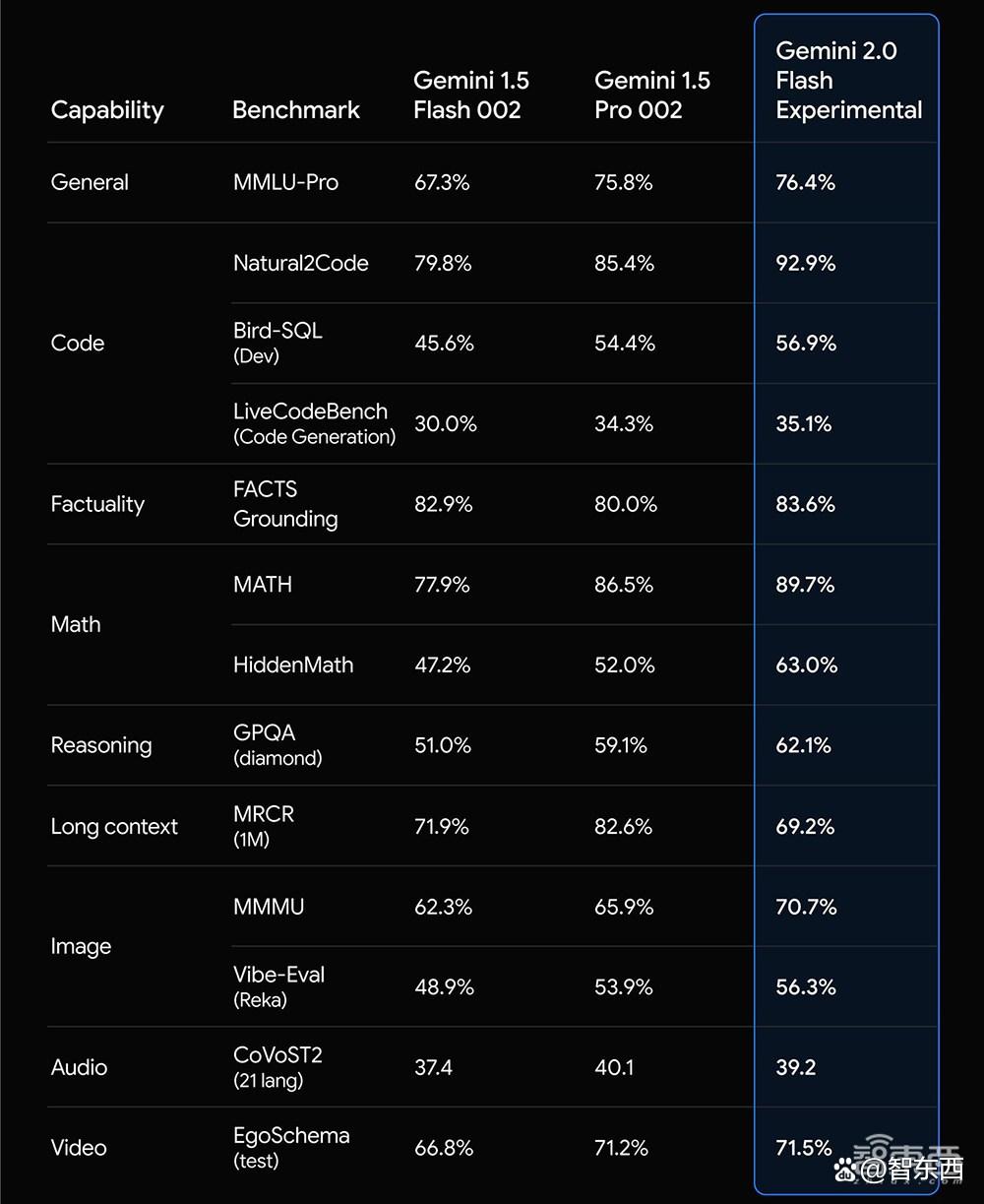Screen dimensions: 984x1204
Task: Select the 89.7% MATH score cell
Action: pyautogui.click(x=805, y=585)
